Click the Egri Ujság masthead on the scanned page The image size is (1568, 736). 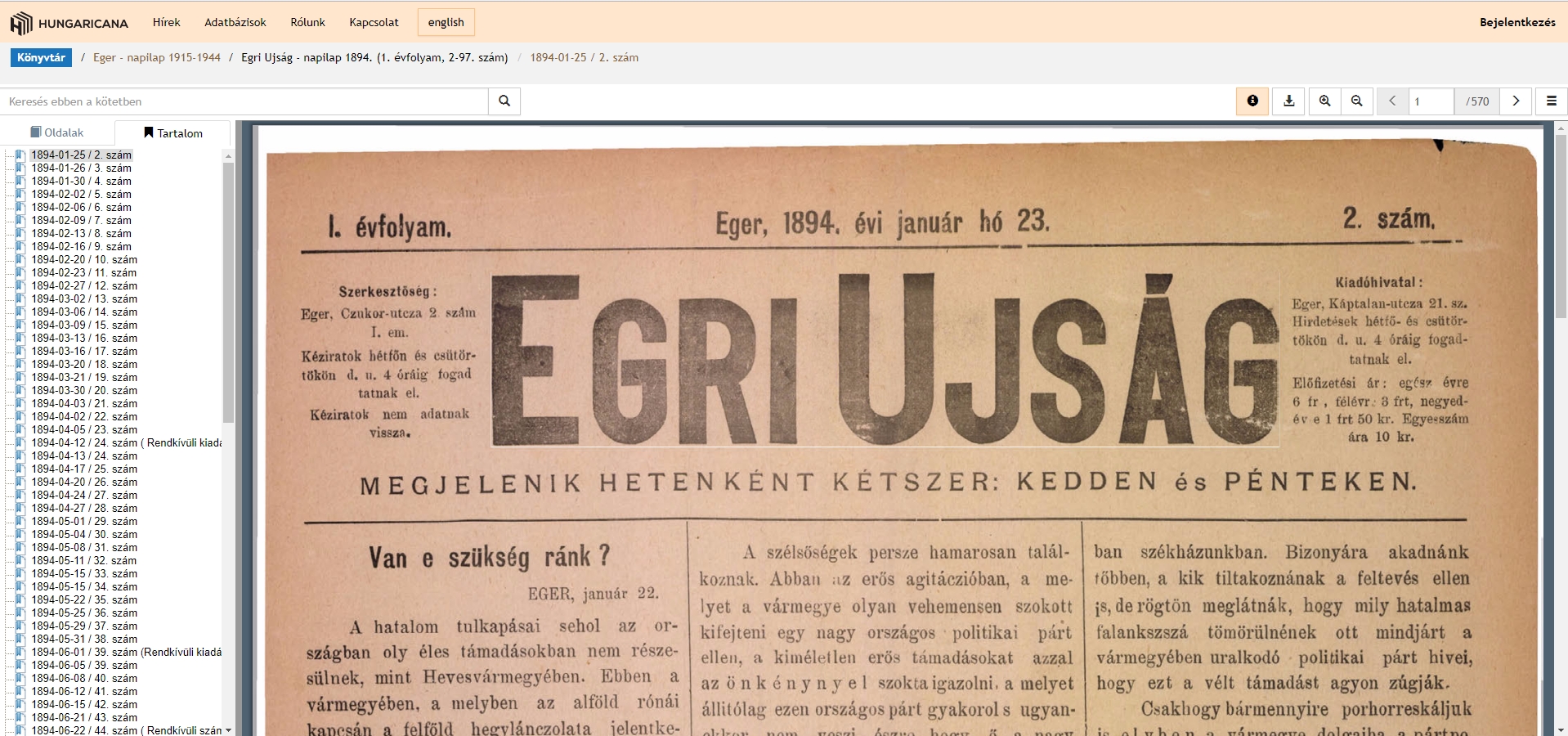tap(885, 360)
